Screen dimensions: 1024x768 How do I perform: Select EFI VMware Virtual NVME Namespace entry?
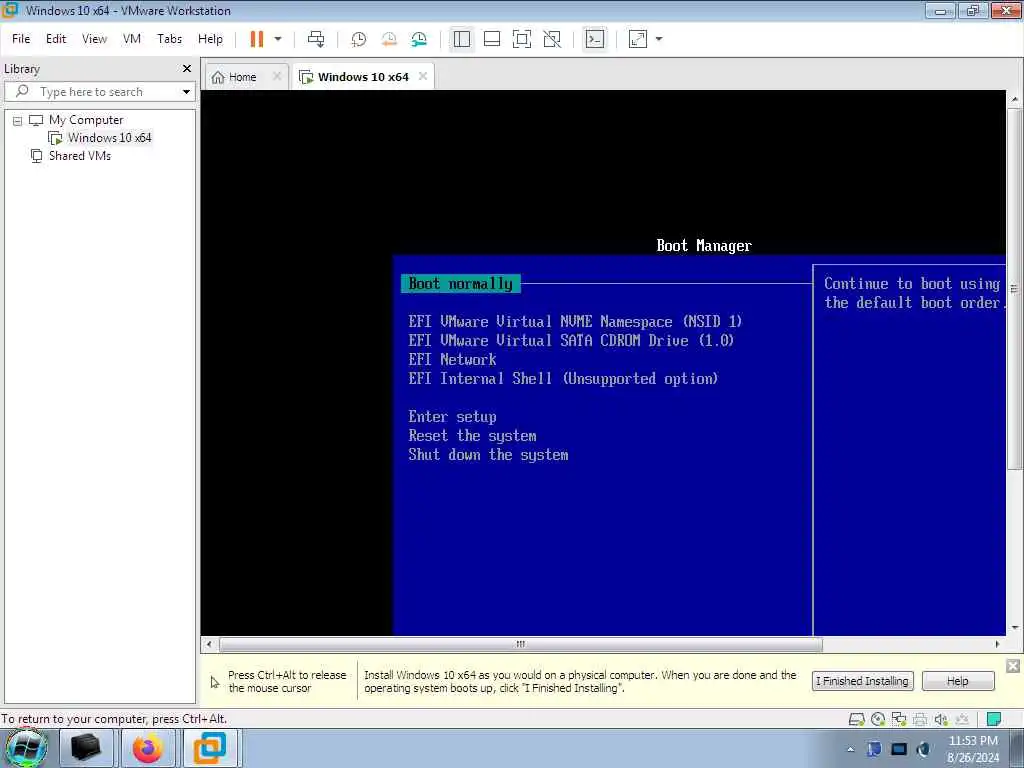[575, 321]
